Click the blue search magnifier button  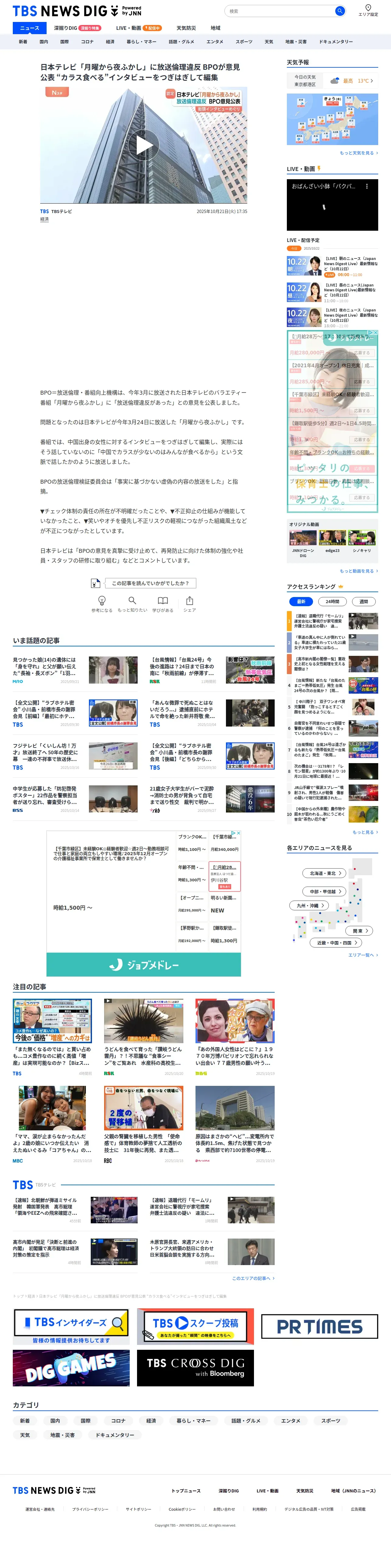pos(339,11)
